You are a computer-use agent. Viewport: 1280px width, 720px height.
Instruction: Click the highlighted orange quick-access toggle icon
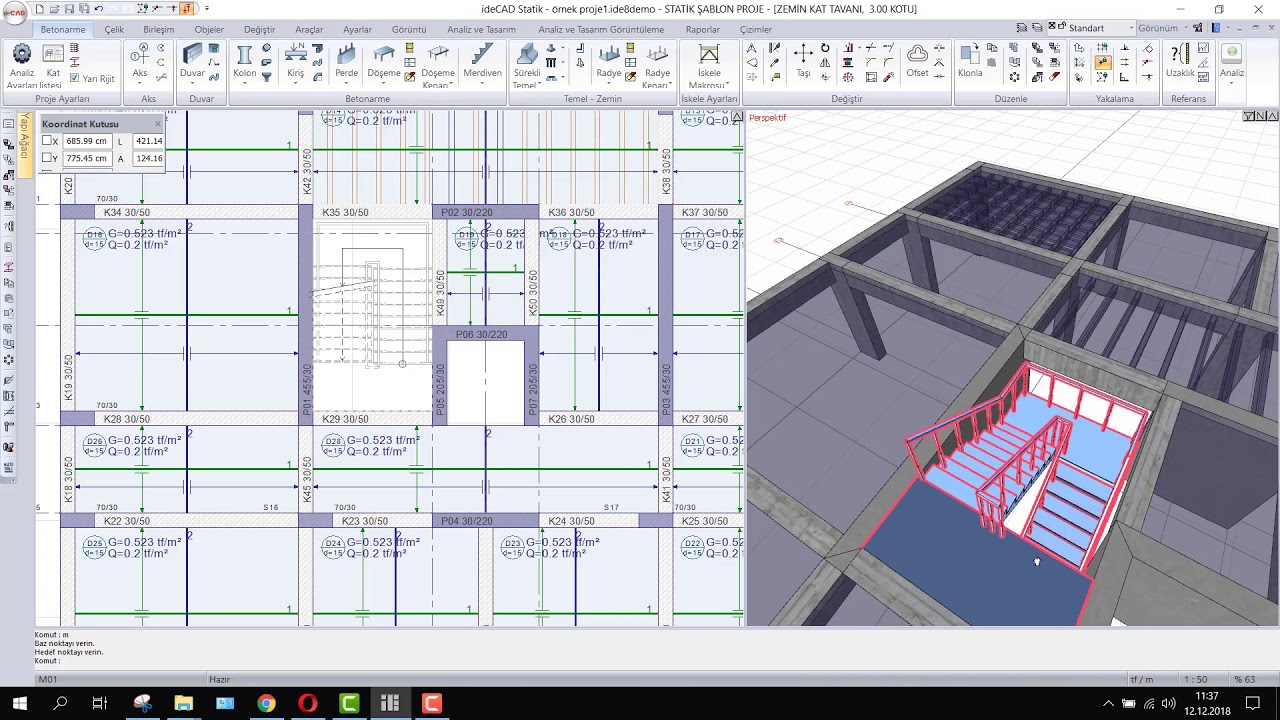187,9
